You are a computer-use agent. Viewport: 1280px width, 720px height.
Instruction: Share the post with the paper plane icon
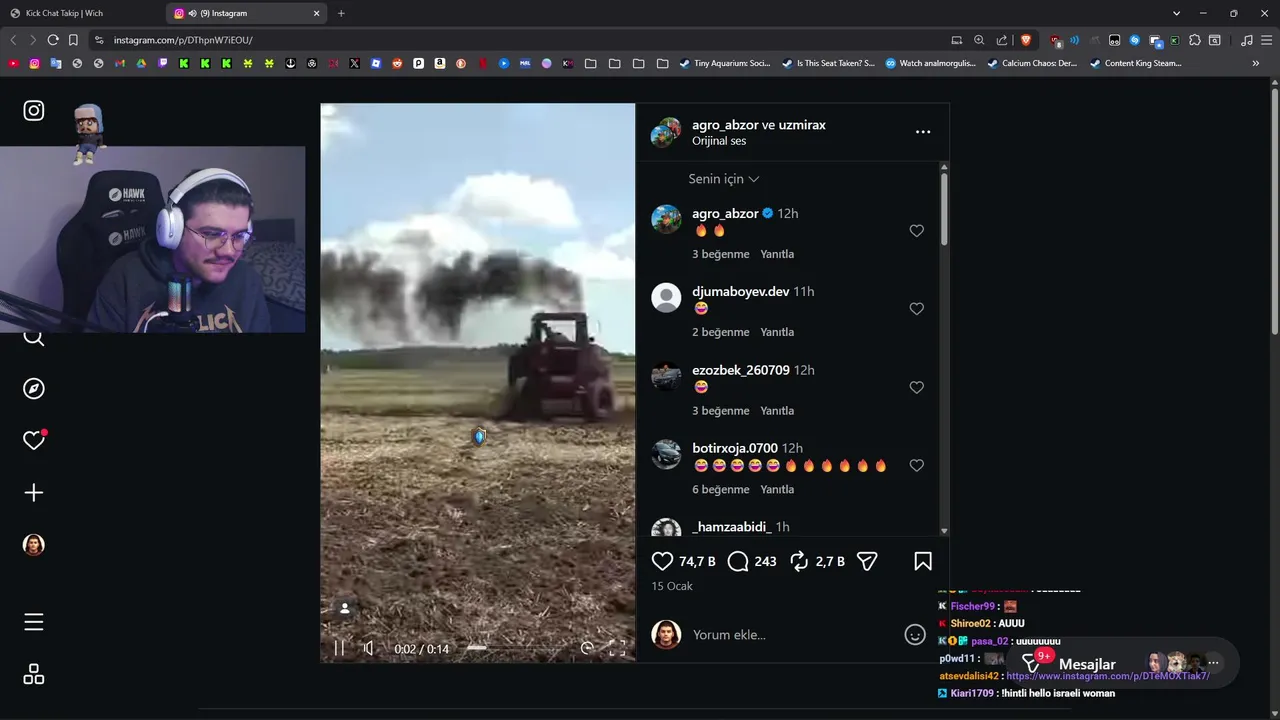[867, 562]
